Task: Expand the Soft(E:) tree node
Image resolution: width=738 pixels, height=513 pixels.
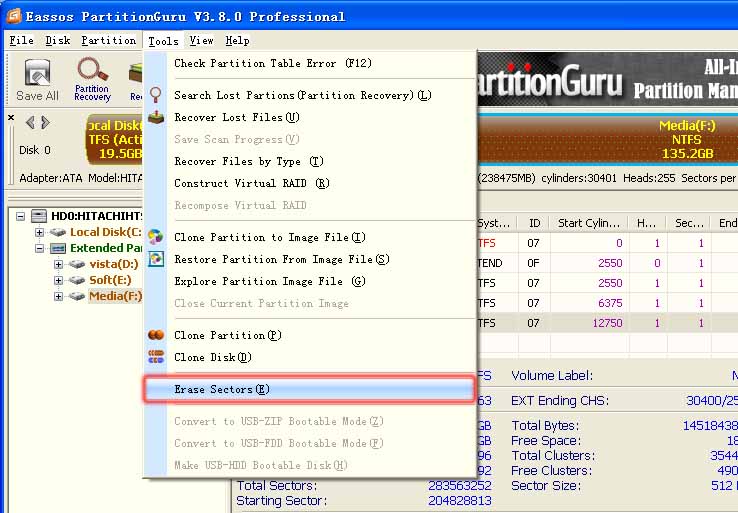Action: click(x=58, y=281)
